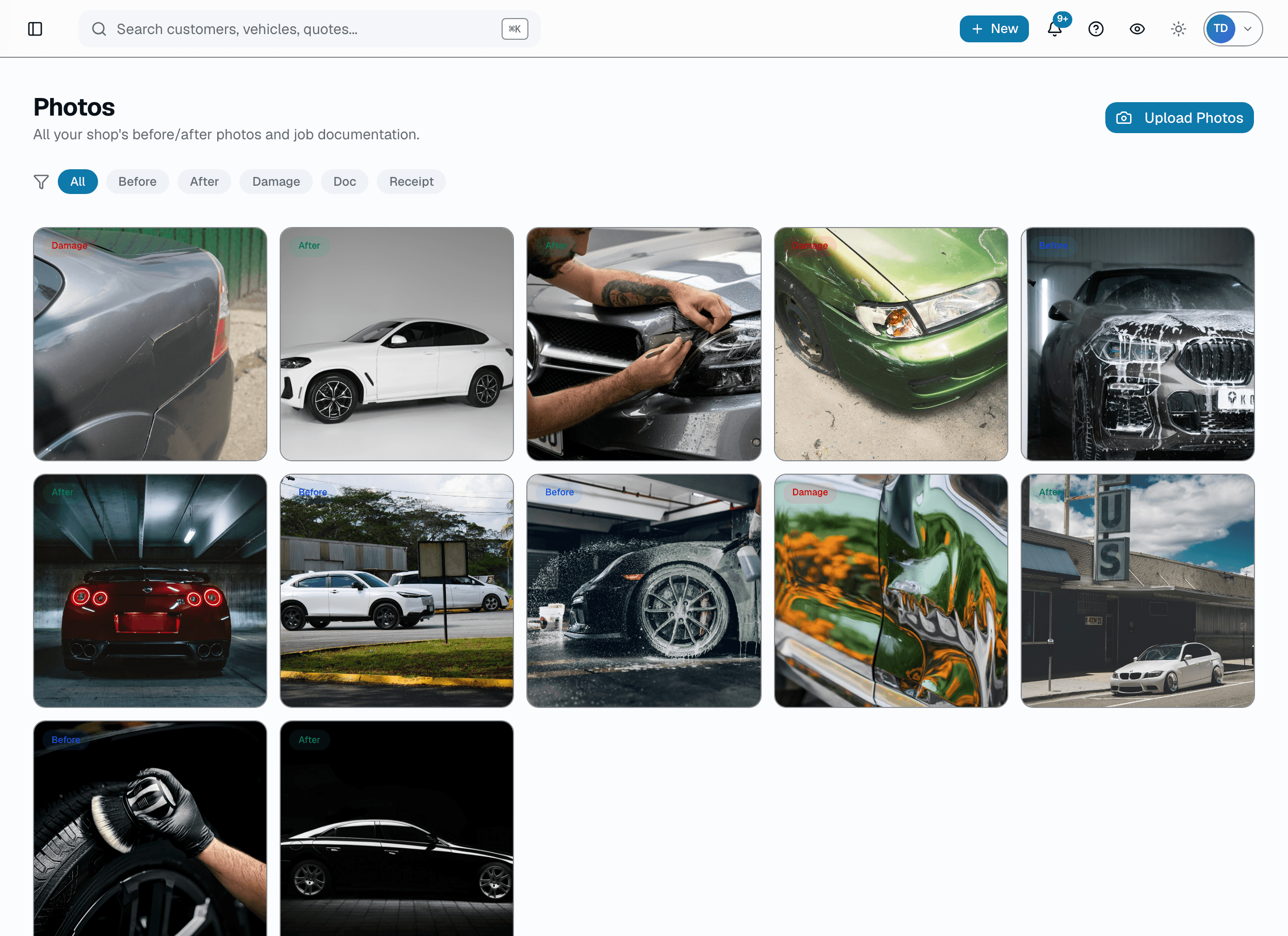1288x936 pixels.
Task: Click After tag on dark sedan silhouette photo
Action: point(310,739)
